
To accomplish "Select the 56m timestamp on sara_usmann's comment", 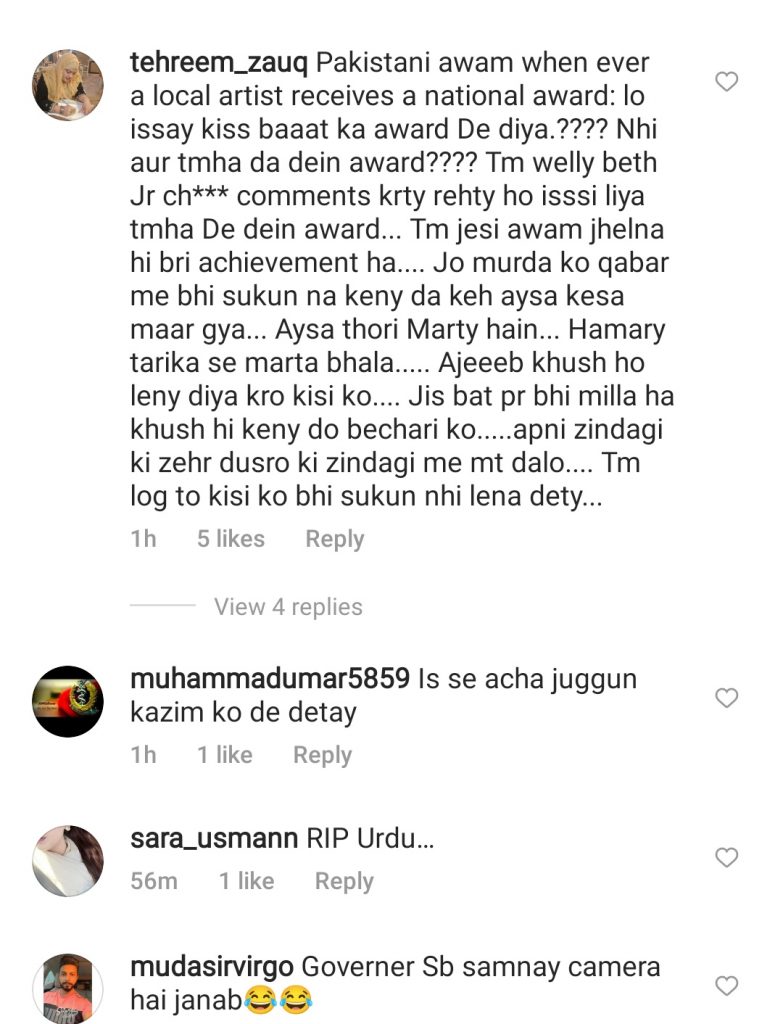I will 153,881.
